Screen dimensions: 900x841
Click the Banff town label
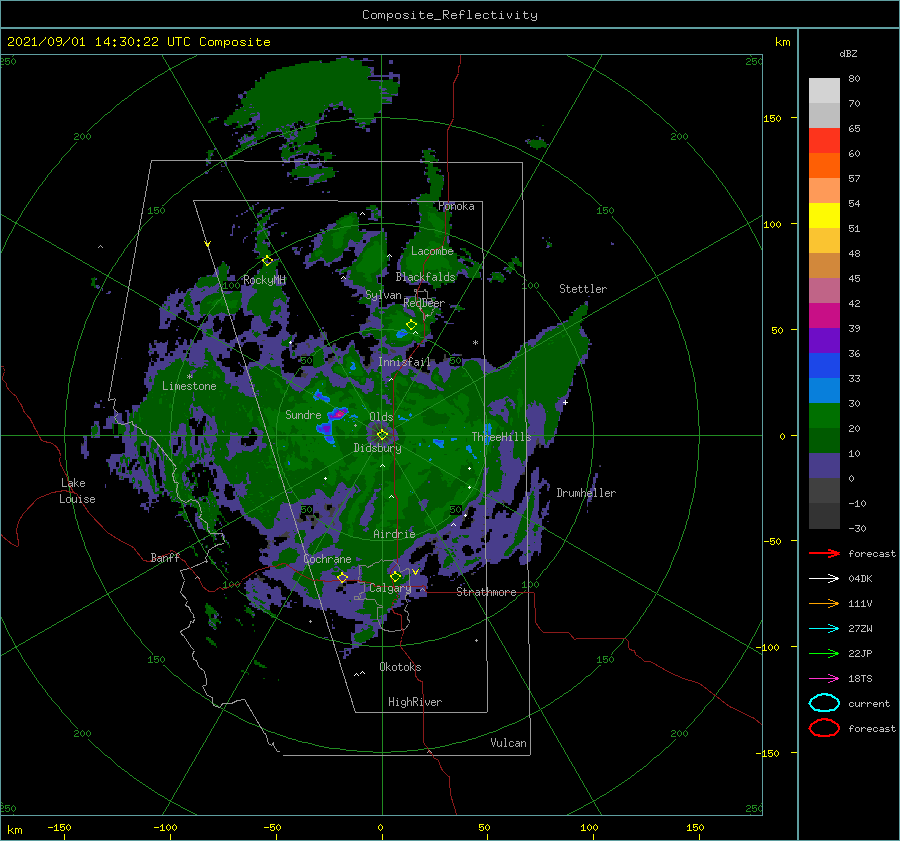click(165, 557)
